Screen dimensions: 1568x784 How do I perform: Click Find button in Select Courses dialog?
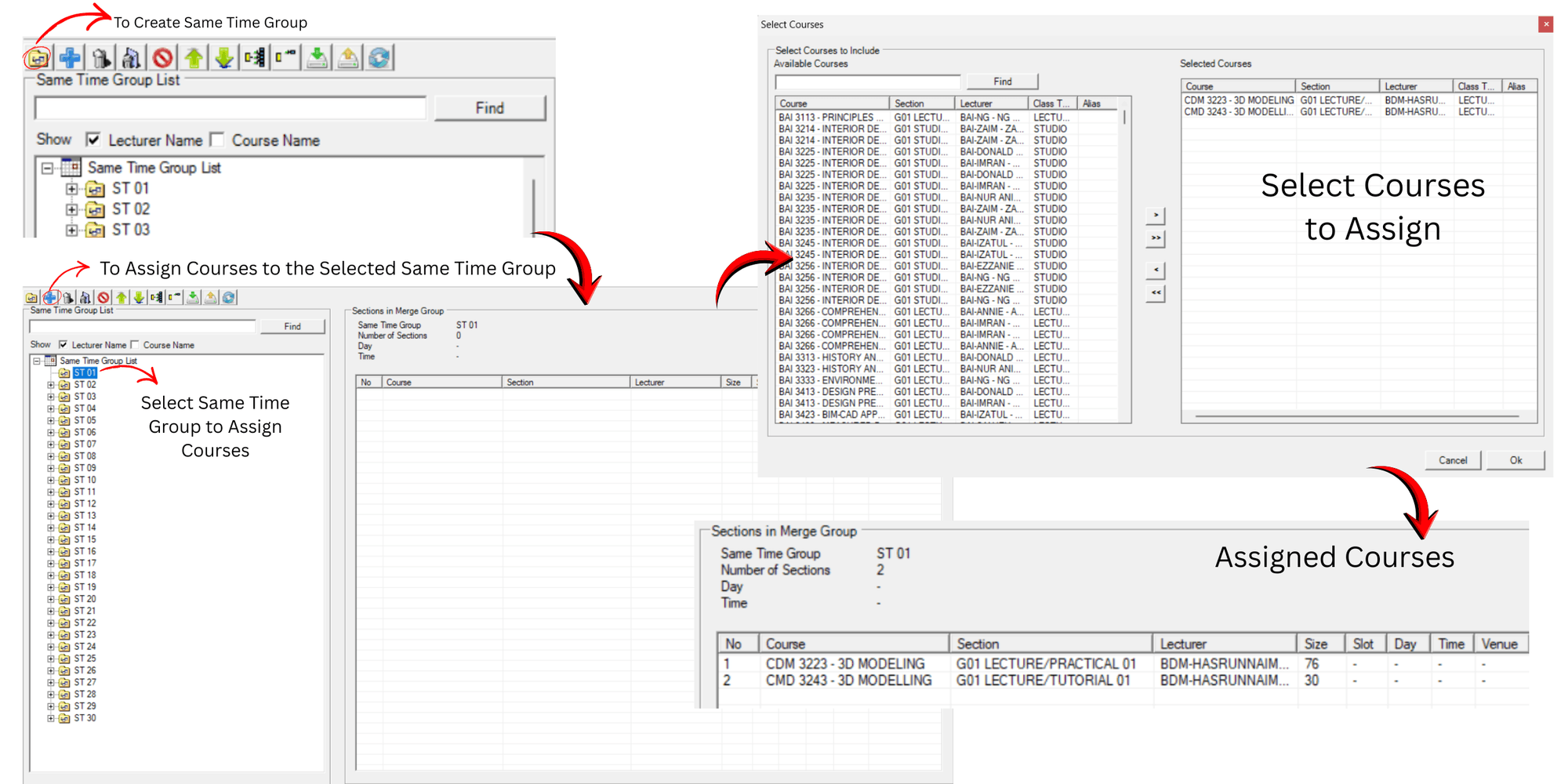1002,82
